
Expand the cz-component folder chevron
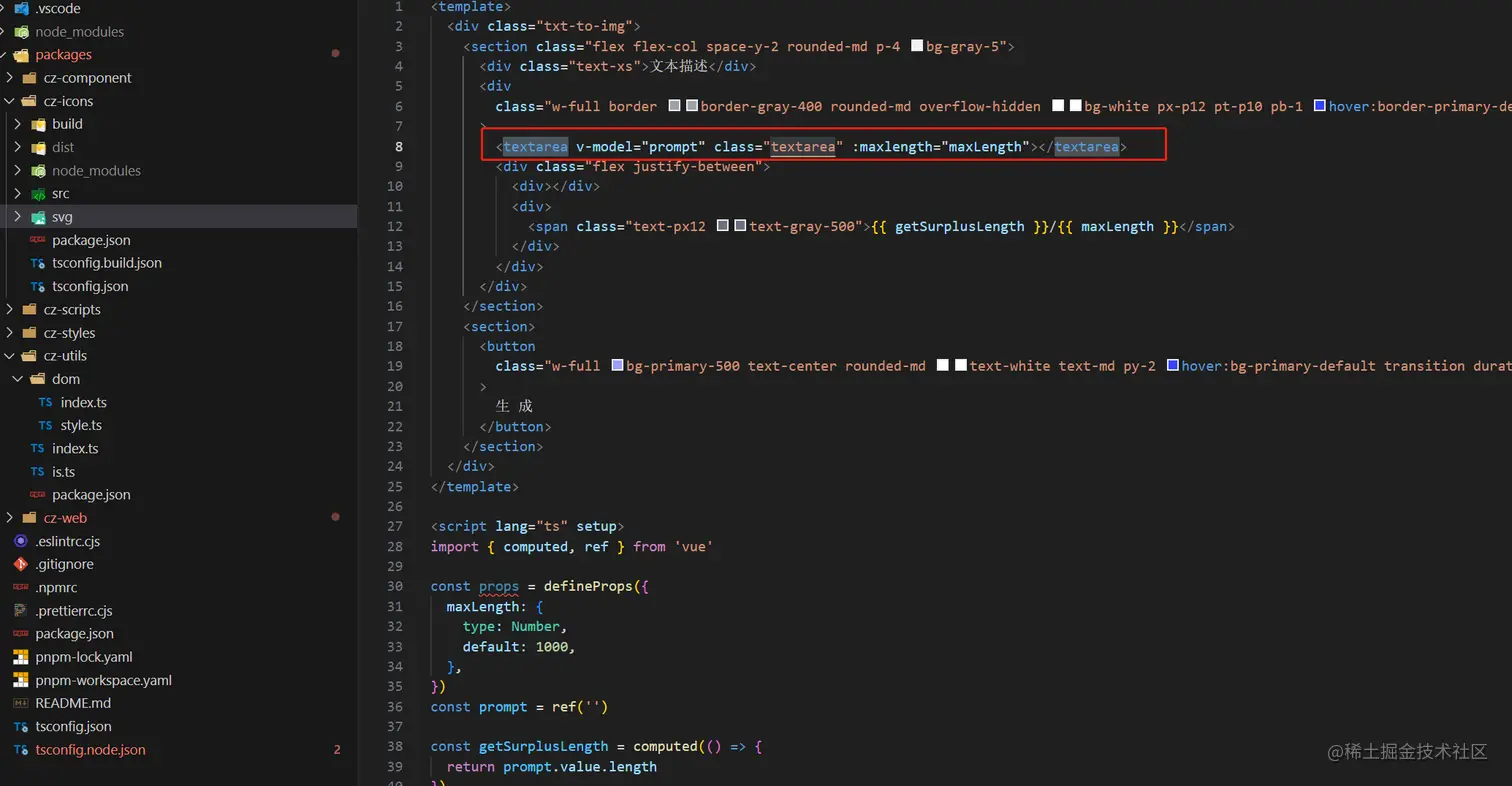point(8,78)
